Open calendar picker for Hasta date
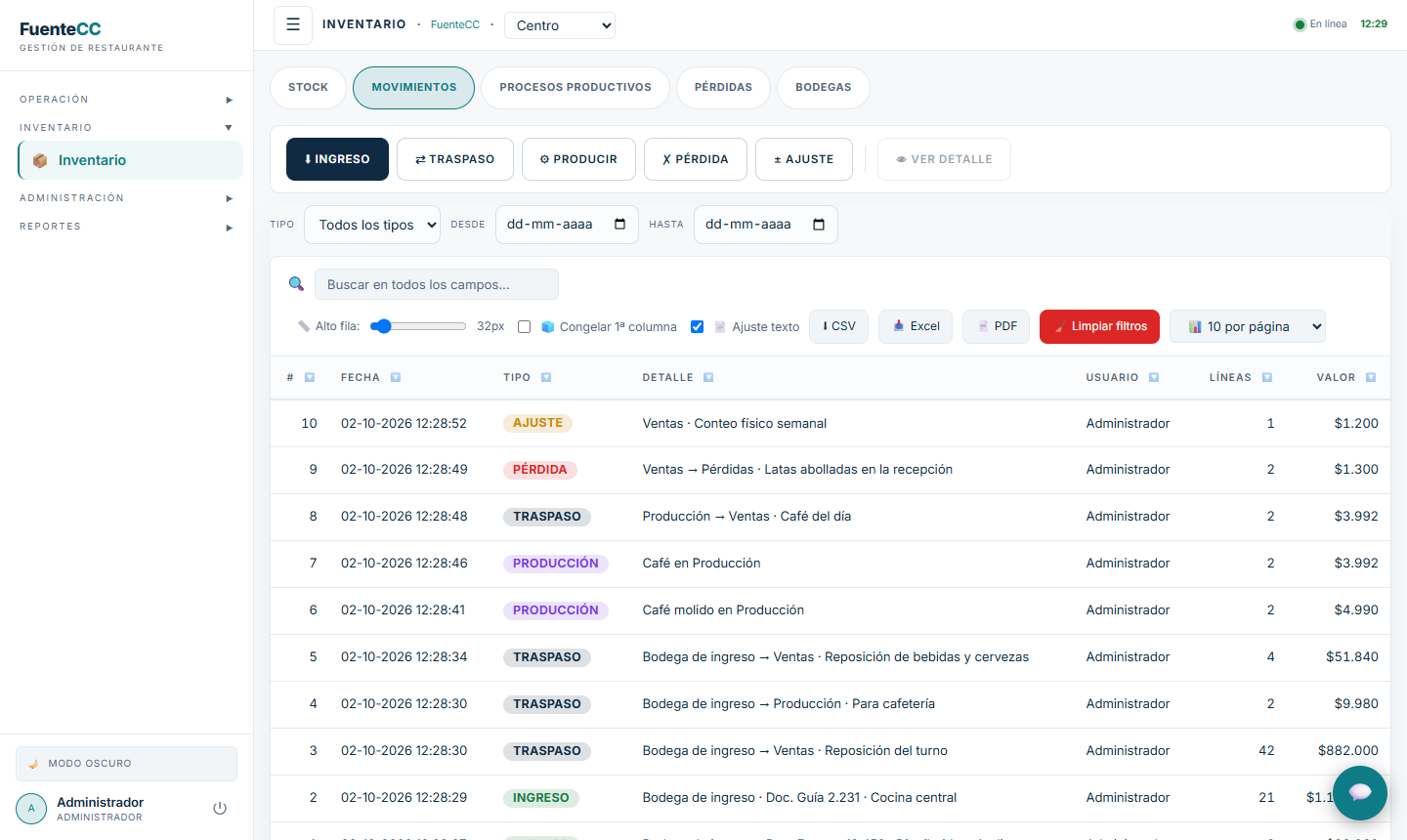This screenshot has height=840, width=1407. click(x=819, y=224)
